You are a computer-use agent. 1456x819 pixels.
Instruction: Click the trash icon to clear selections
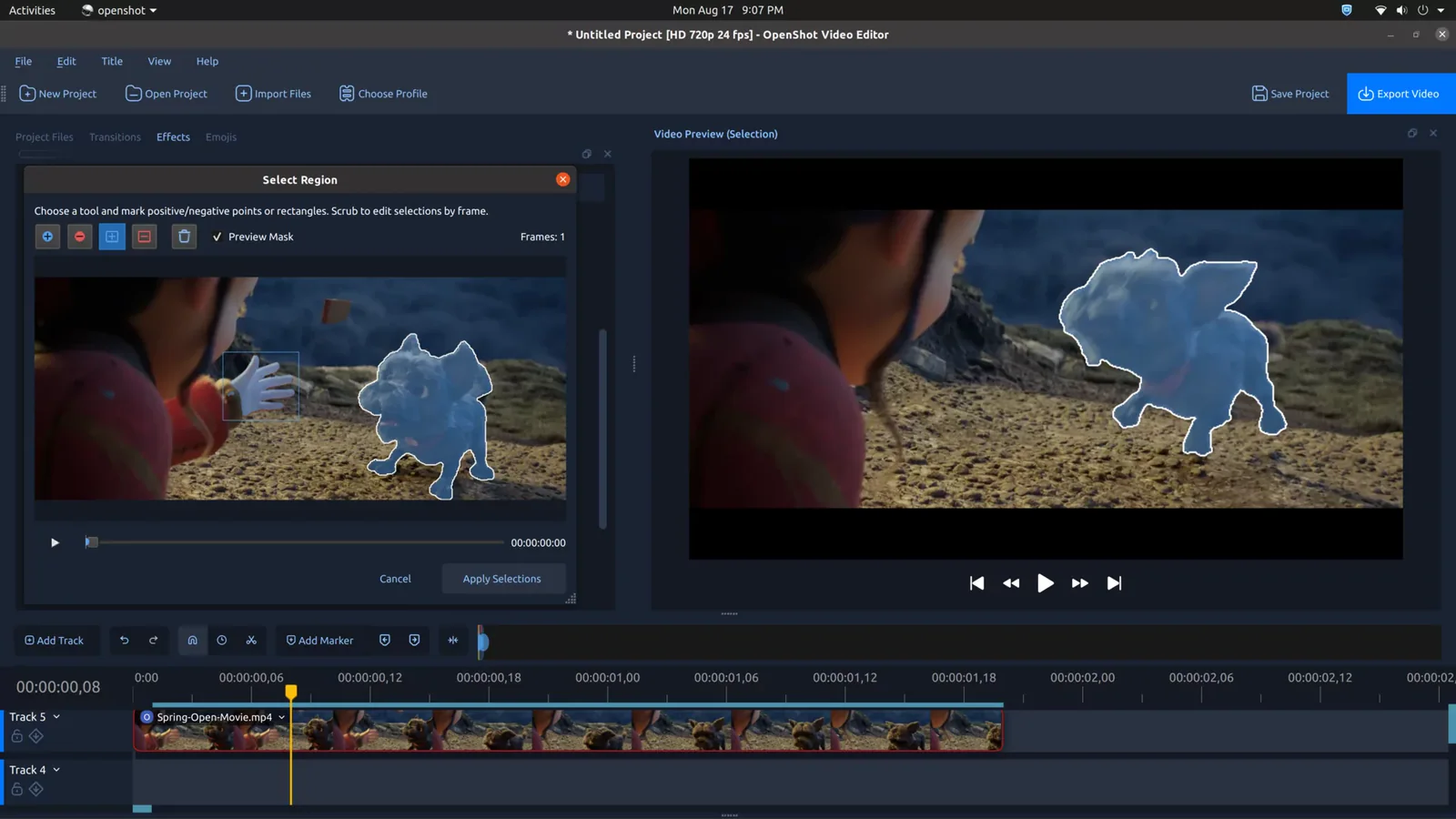click(184, 237)
